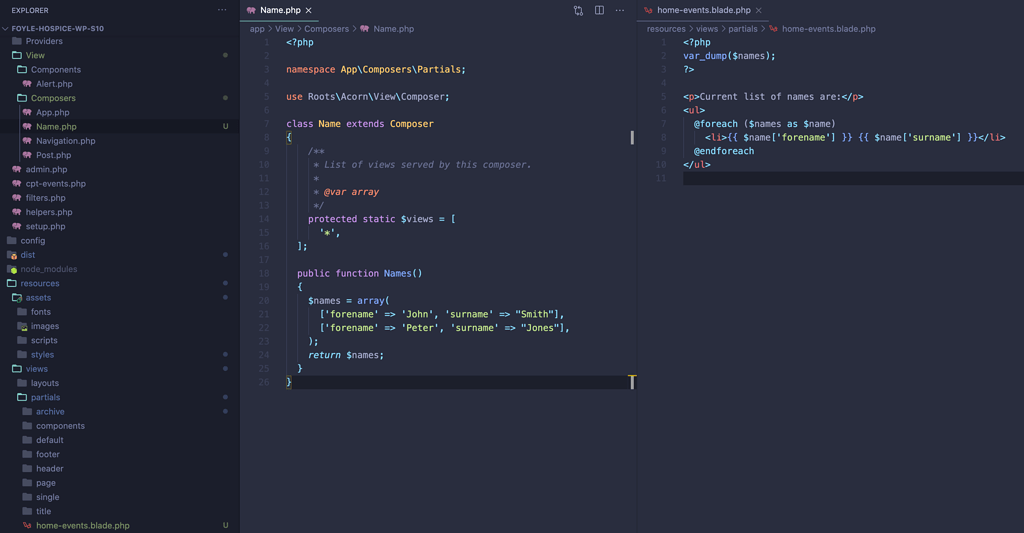This screenshot has width=1024, height=533.
Task: Close the home-events.blade.php tab
Action: (759, 10)
